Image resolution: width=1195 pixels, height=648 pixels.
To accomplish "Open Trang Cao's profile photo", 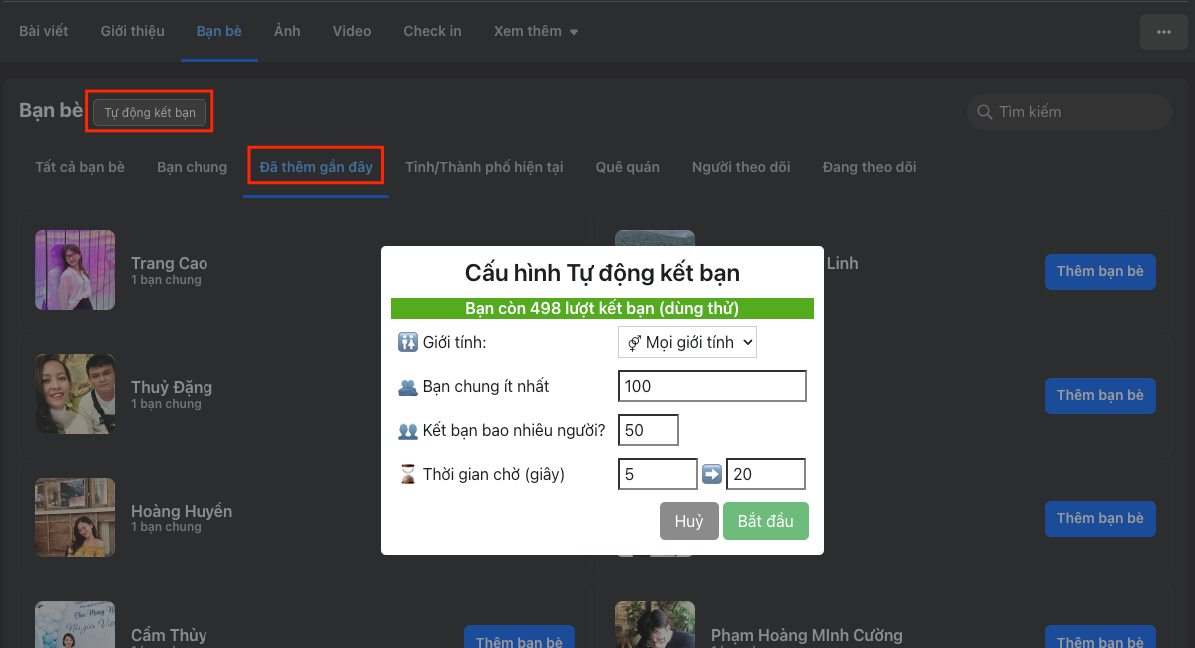I will 75,270.
